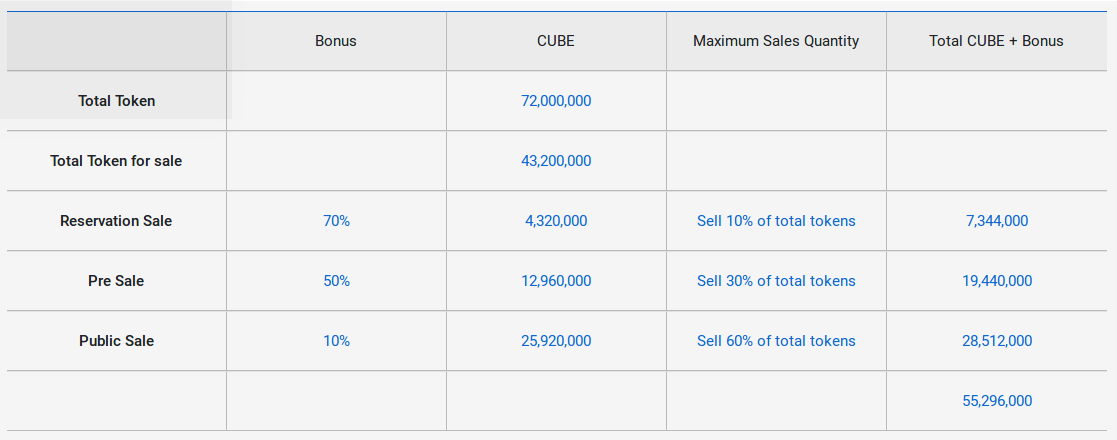Click the 4,320,000 CUBE amount

coord(556,221)
